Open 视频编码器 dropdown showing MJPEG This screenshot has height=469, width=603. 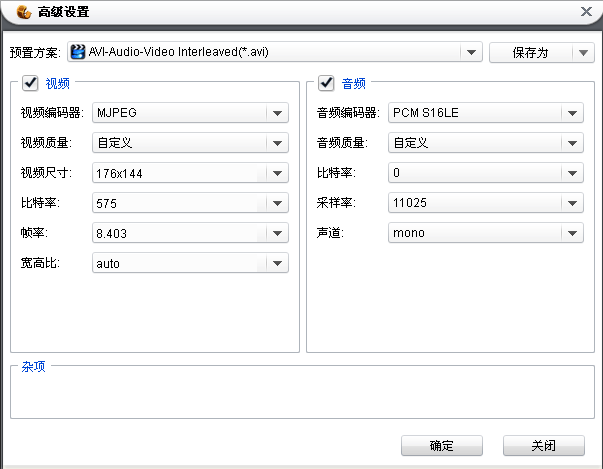(190, 113)
